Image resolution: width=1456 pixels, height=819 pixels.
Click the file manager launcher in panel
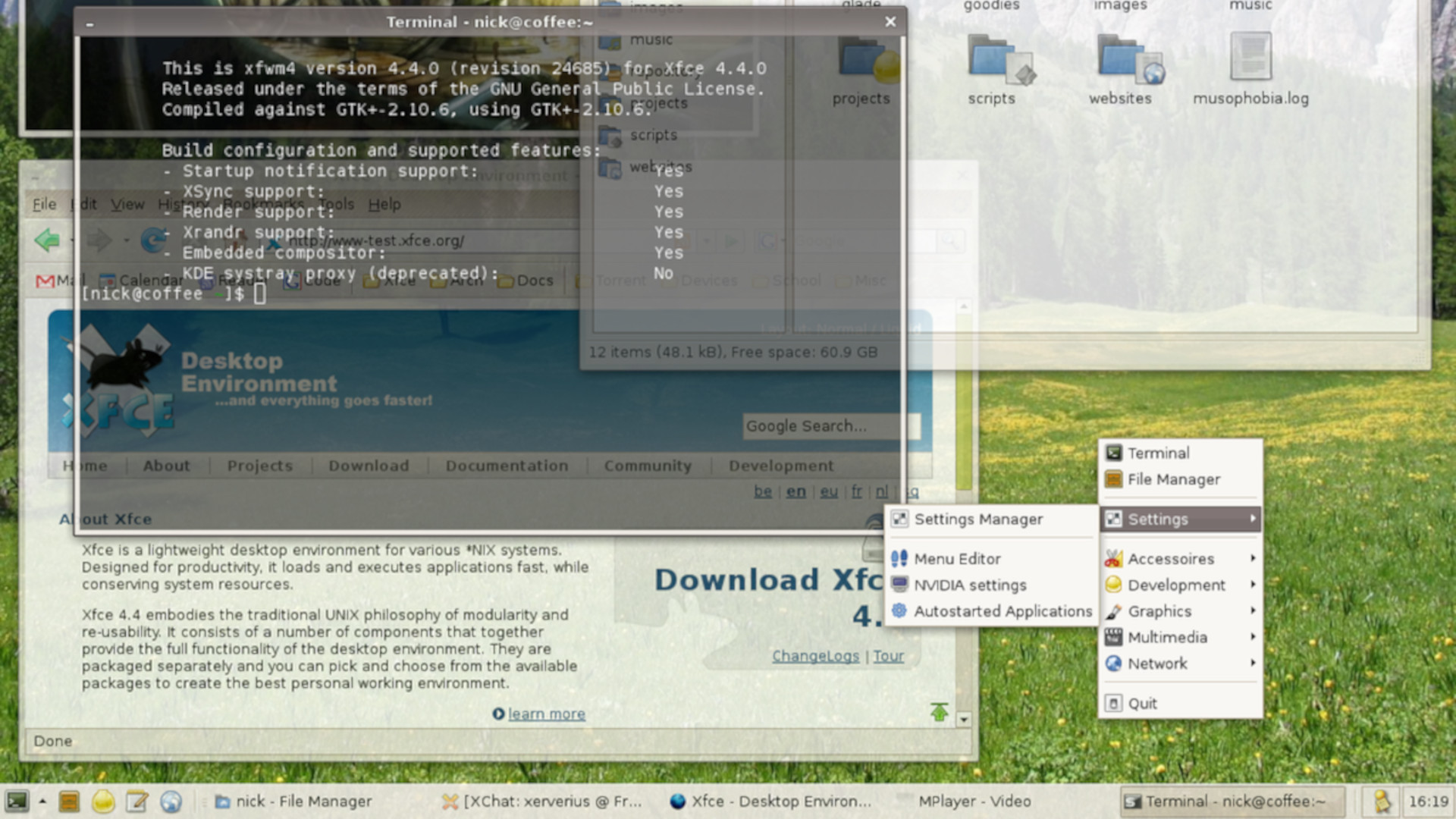point(69,801)
